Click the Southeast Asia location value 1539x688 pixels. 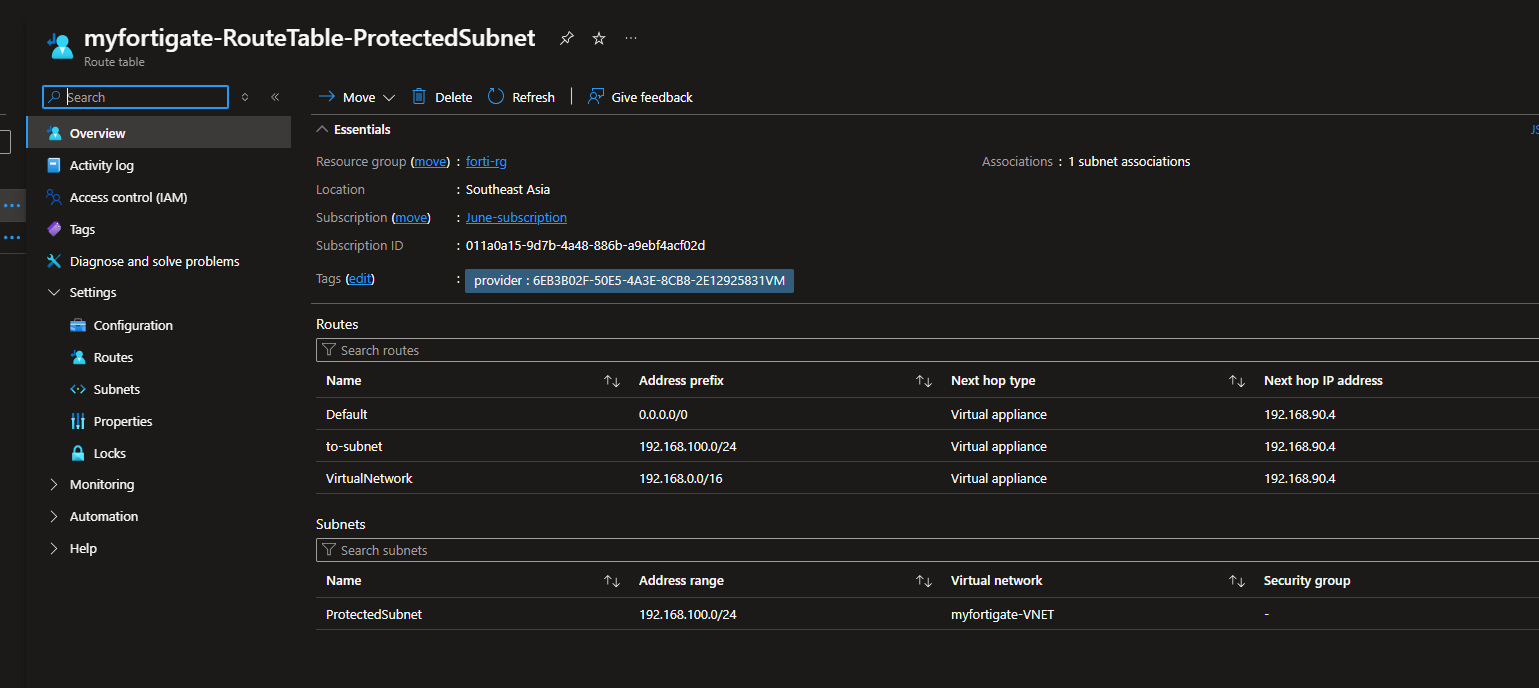point(508,189)
